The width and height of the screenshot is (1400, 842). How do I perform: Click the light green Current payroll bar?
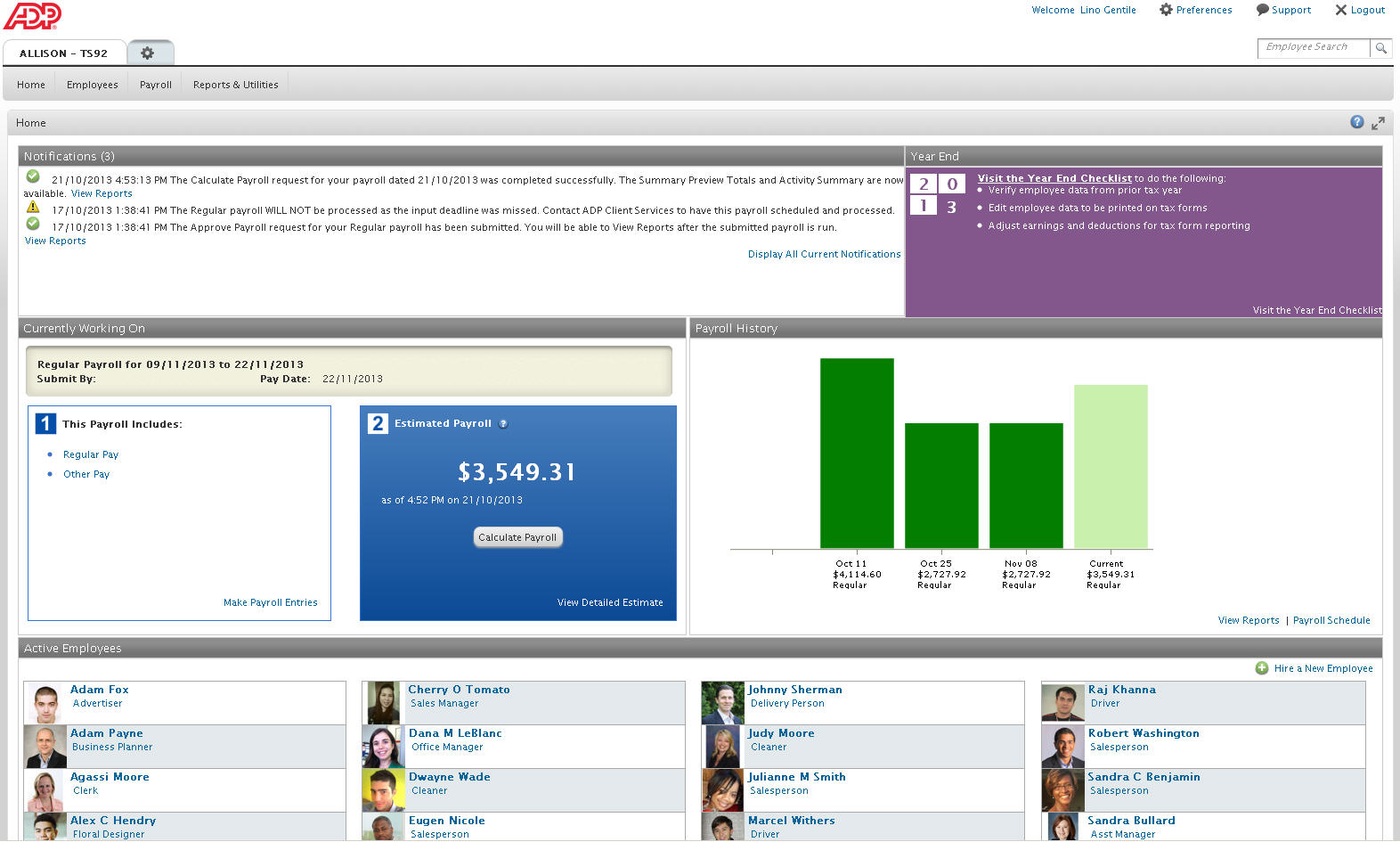pos(1111,466)
